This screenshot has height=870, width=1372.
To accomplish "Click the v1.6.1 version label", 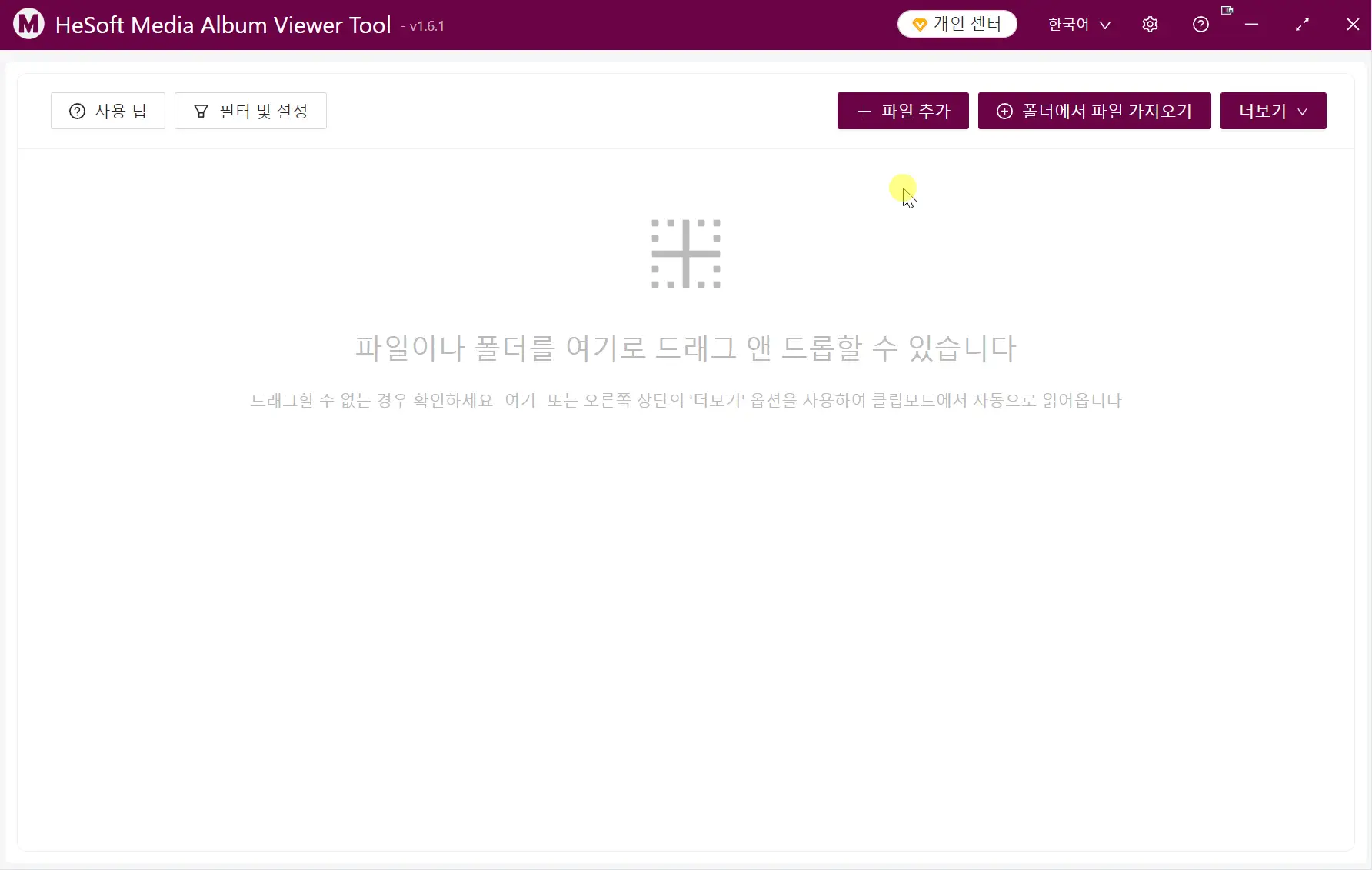I will tap(424, 26).
